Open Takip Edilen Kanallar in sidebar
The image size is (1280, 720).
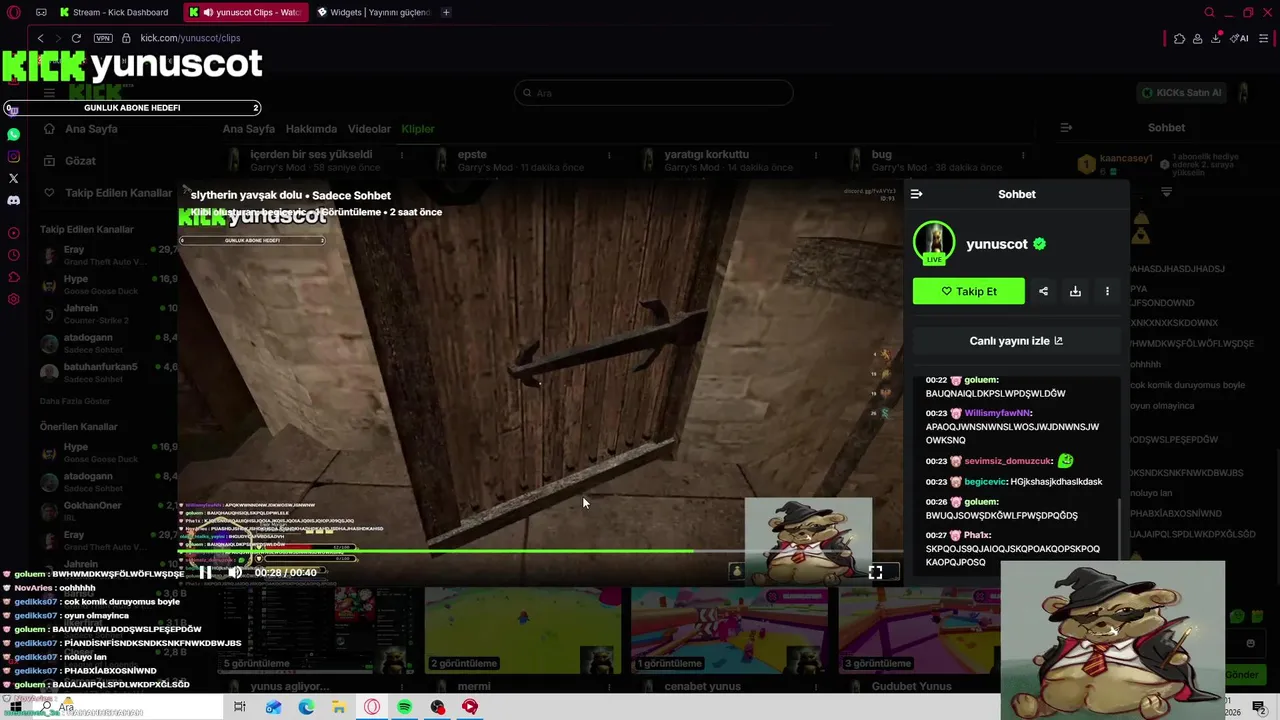[x=108, y=193]
